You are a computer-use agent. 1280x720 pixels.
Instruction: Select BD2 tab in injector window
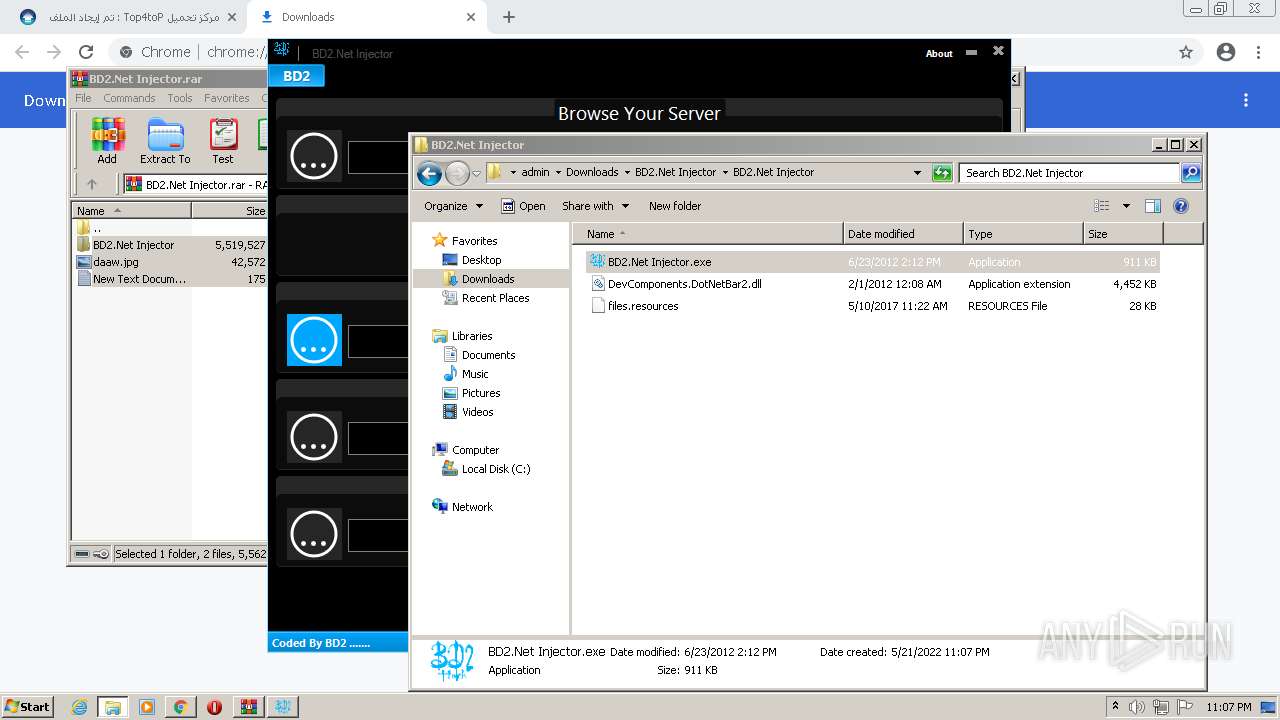coord(296,75)
